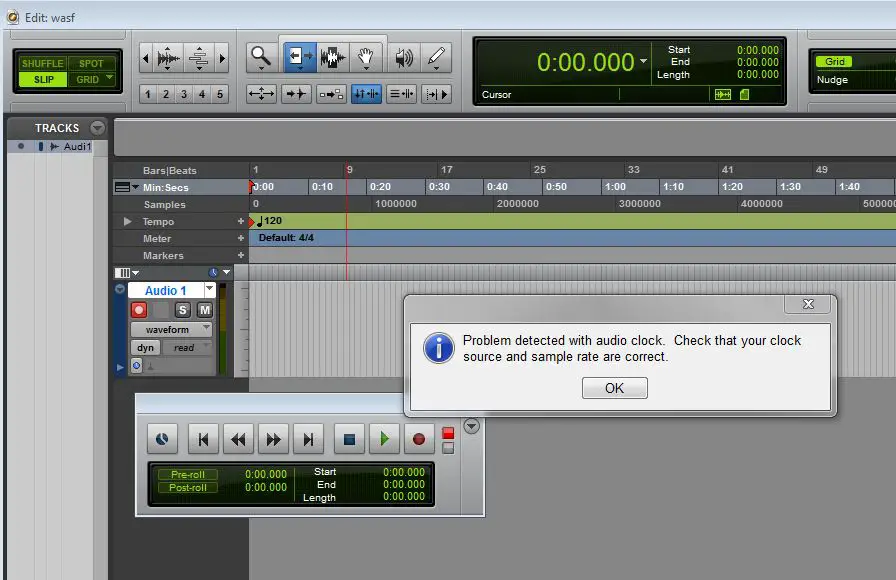
Task: Switch to Shuffle edit mode
Action: (43, 64)
